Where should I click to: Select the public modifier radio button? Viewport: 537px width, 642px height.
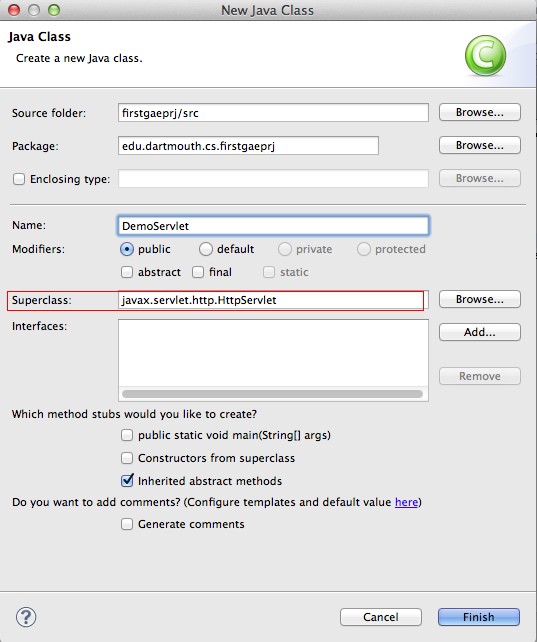pos(127,249)
